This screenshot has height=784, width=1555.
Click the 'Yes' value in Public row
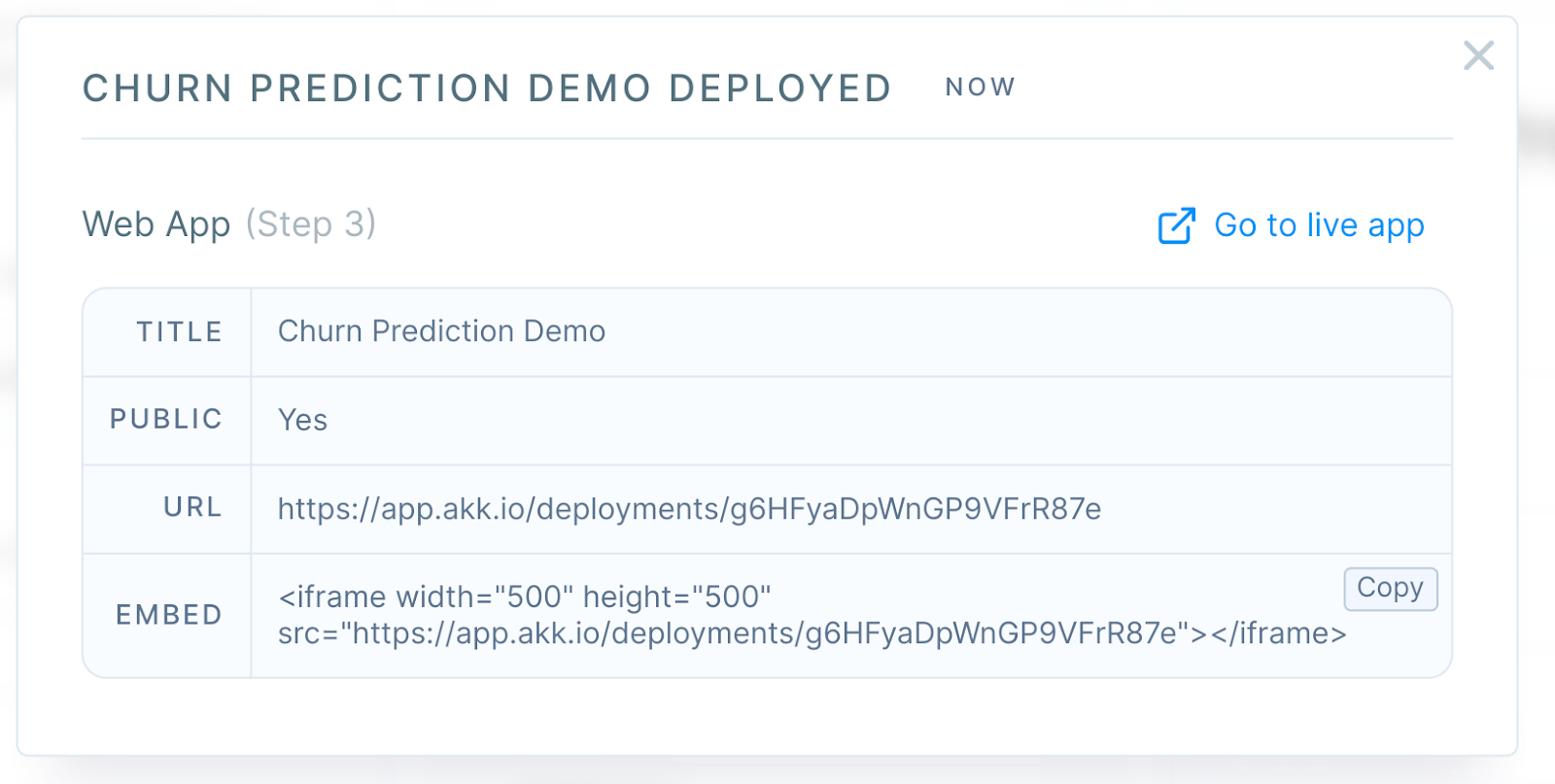[302, 420]
